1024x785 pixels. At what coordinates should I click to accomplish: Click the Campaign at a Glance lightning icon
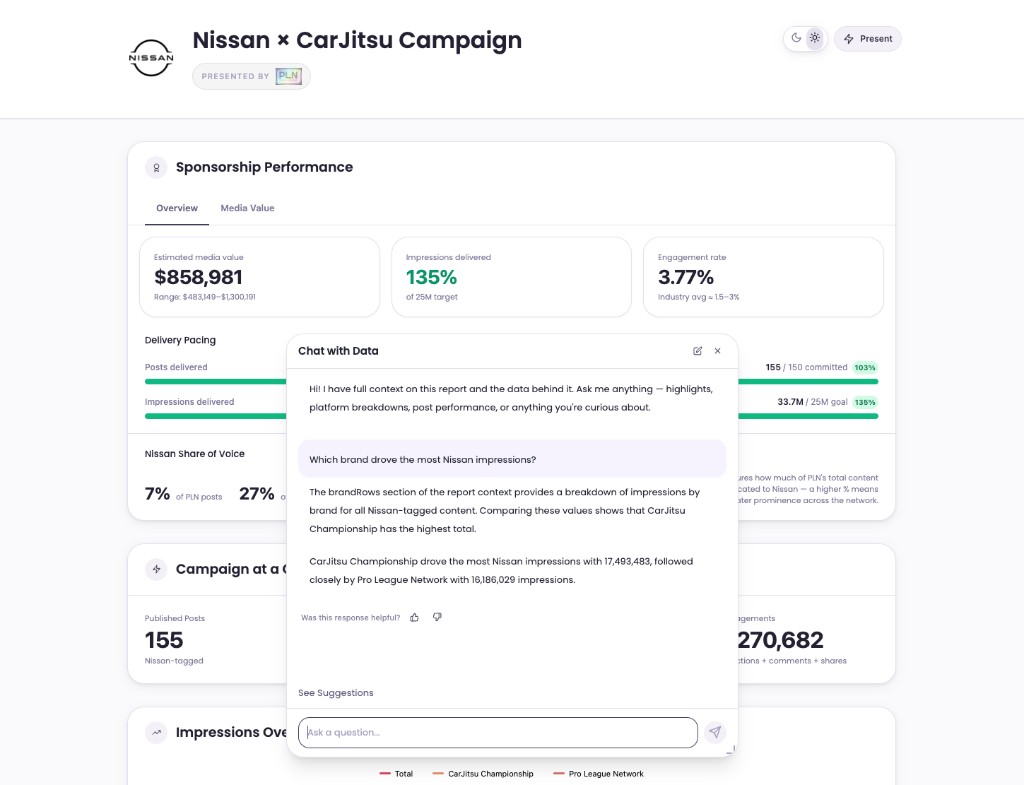(156, 569)
